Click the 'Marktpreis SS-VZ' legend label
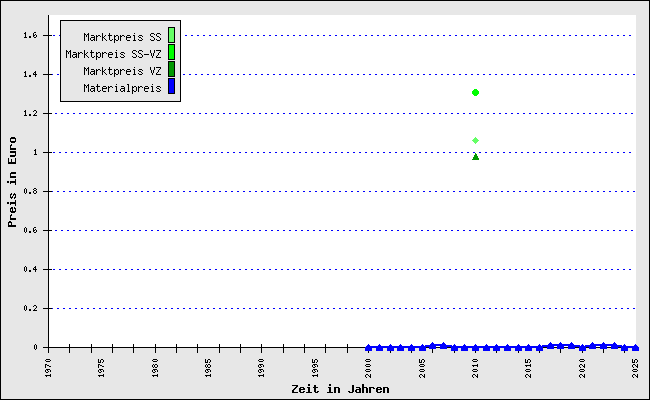The width and height of the screenshot is (650, 400). tap(113, 54)
